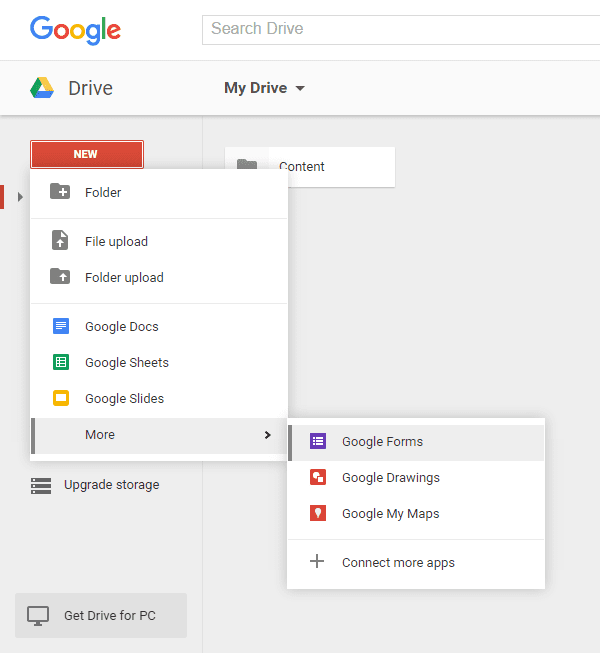Click the red NEW button
Image resolution: width=600 pixels, height=653 pixels.
[x=87, y=154]
